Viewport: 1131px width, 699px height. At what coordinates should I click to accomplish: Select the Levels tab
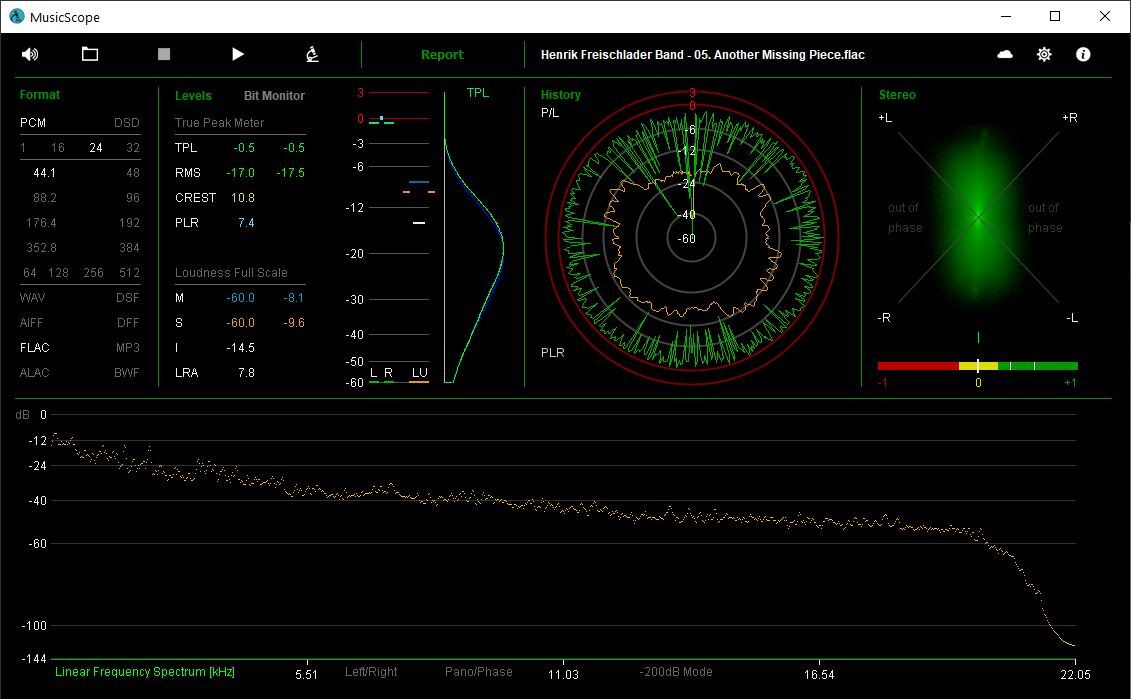point(193,96)
